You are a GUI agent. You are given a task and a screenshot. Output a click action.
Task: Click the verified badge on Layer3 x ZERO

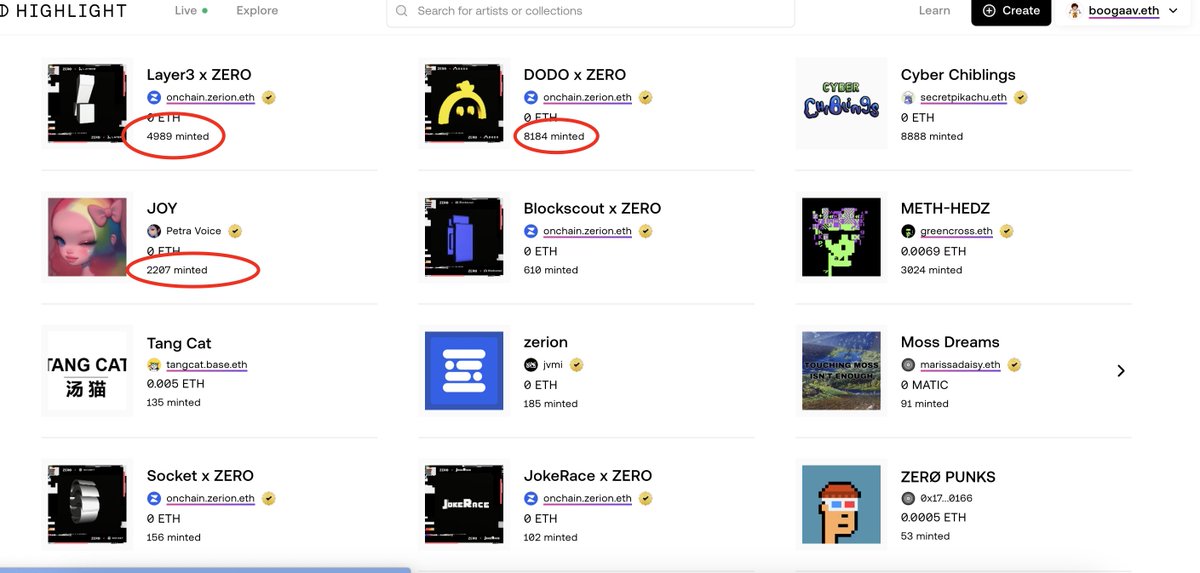point(269,97)
